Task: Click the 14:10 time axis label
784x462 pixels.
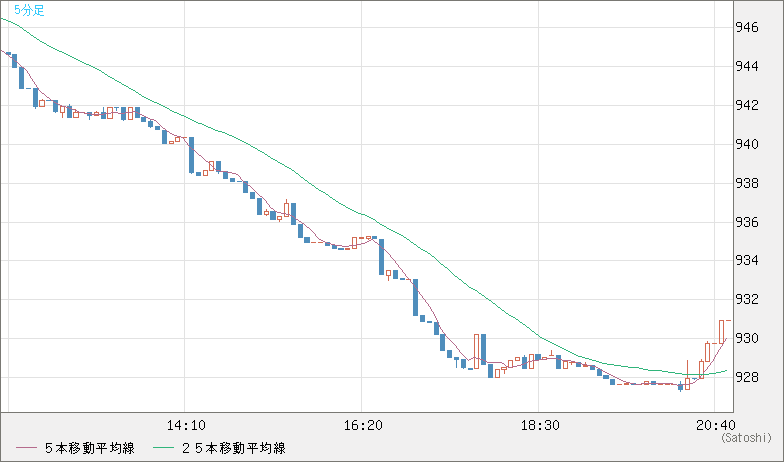Action: [186, 426]
